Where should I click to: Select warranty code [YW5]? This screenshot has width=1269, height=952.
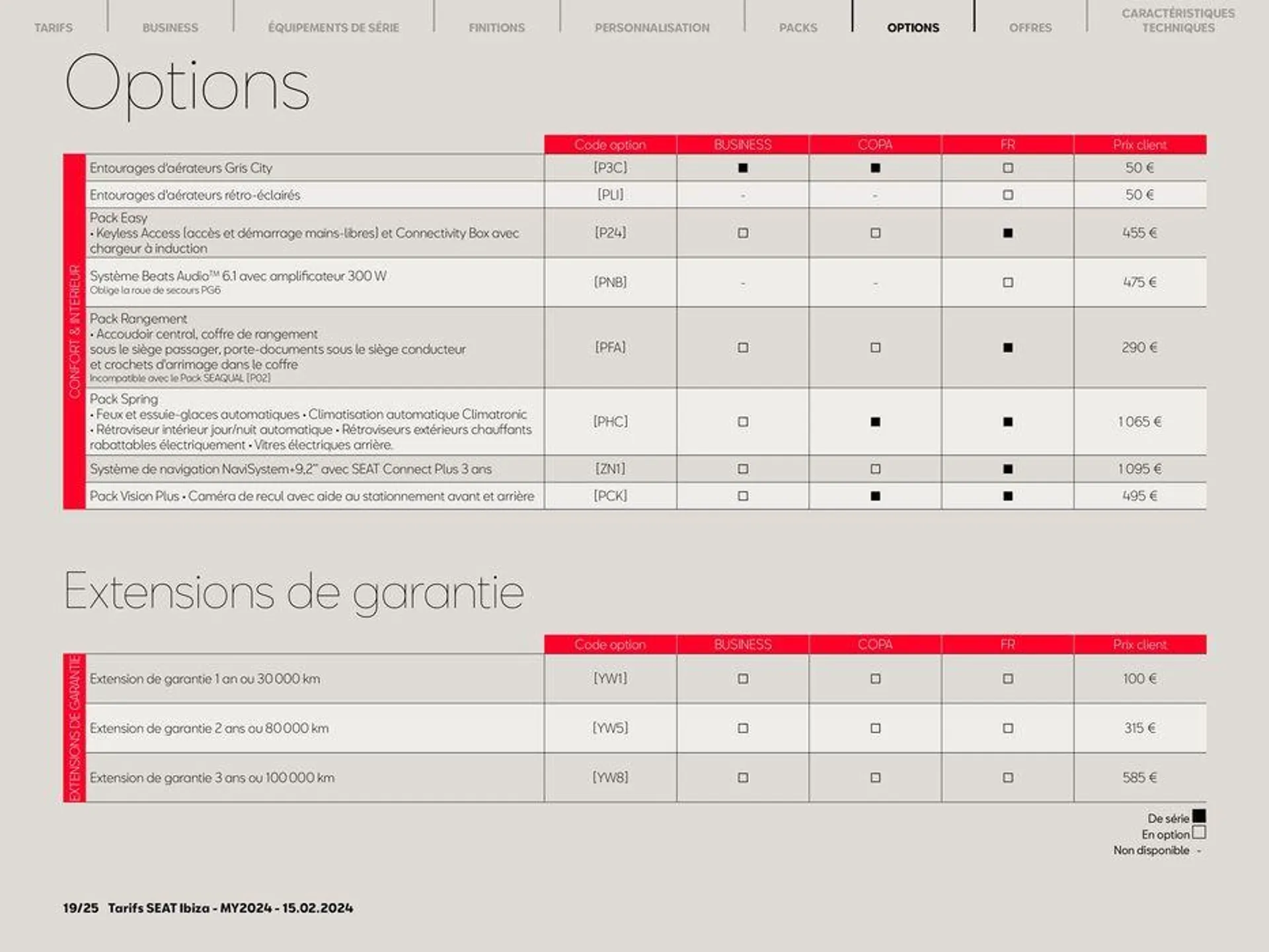click(x=610, y=728)
